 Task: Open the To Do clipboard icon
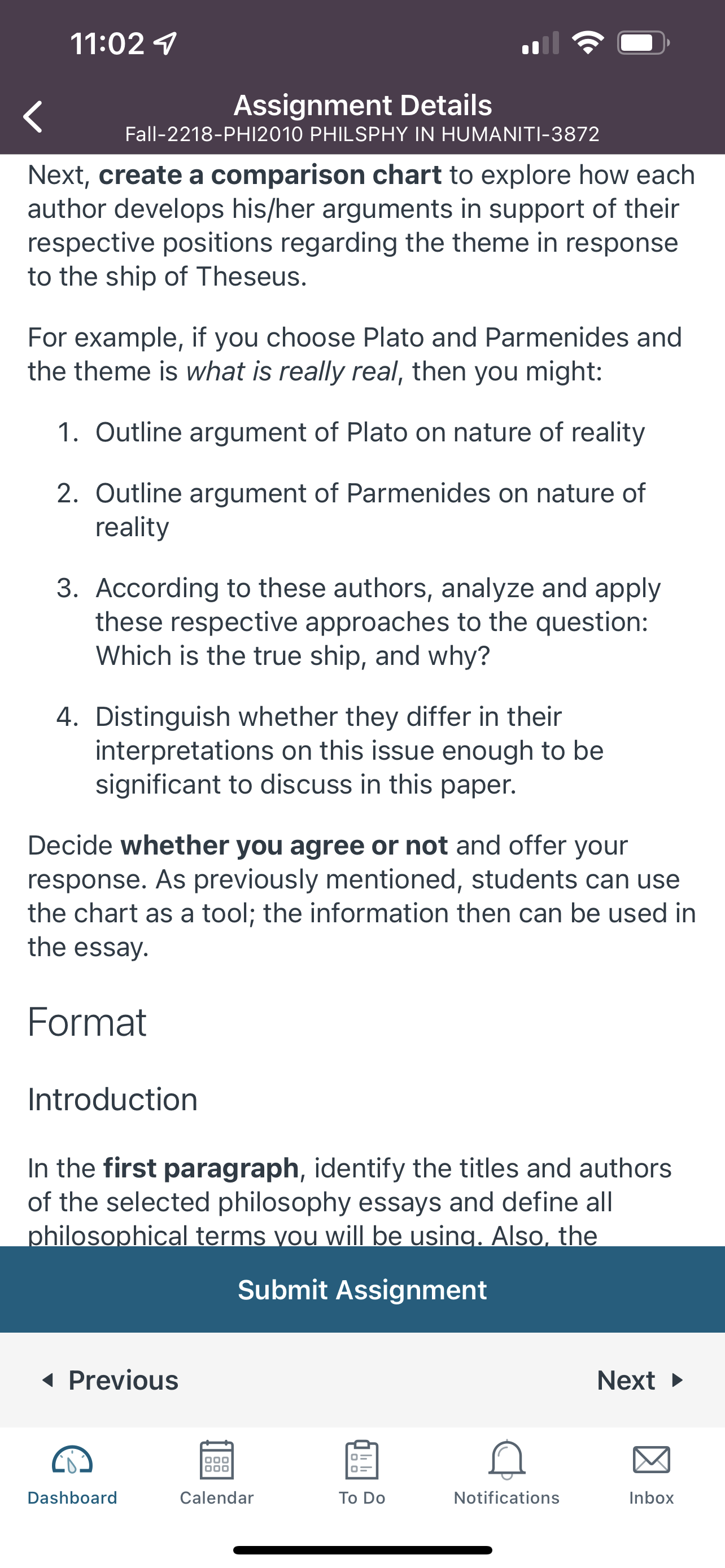pos(361,1459)
